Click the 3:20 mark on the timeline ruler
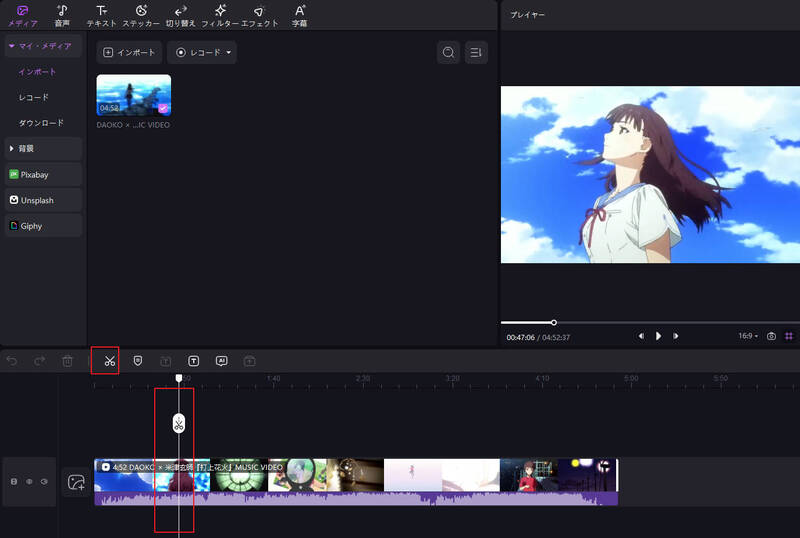The width and height of the screenshot is (800, 538). point(453,378)
